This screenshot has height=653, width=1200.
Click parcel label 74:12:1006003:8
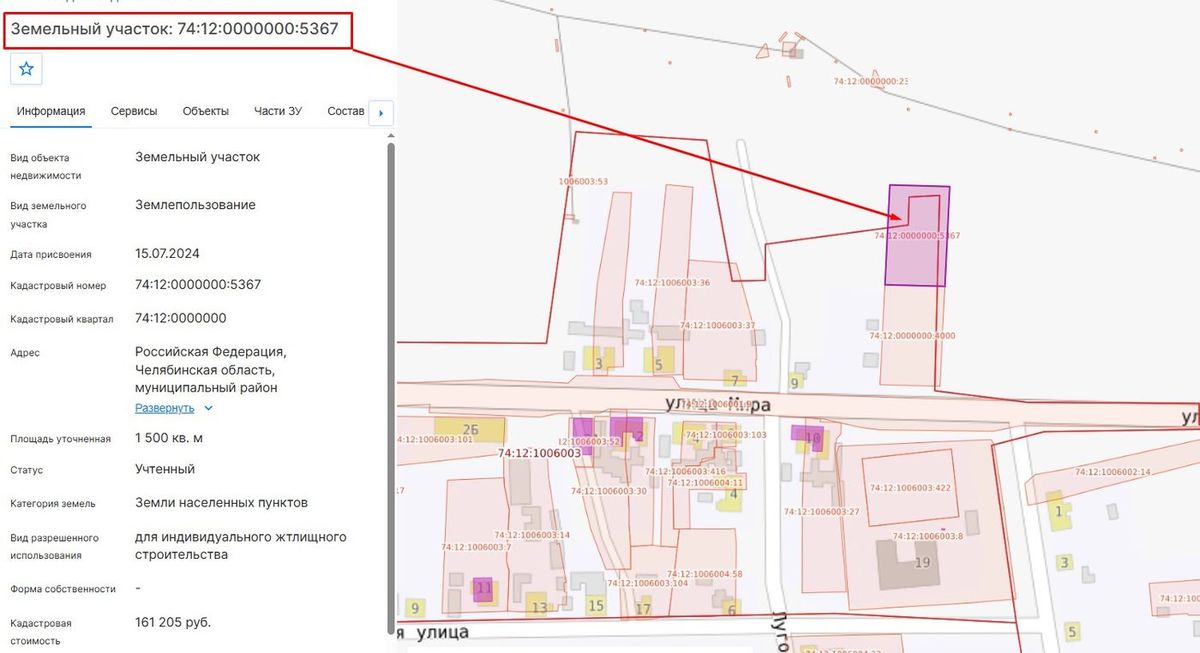click(x=926, y=536)
